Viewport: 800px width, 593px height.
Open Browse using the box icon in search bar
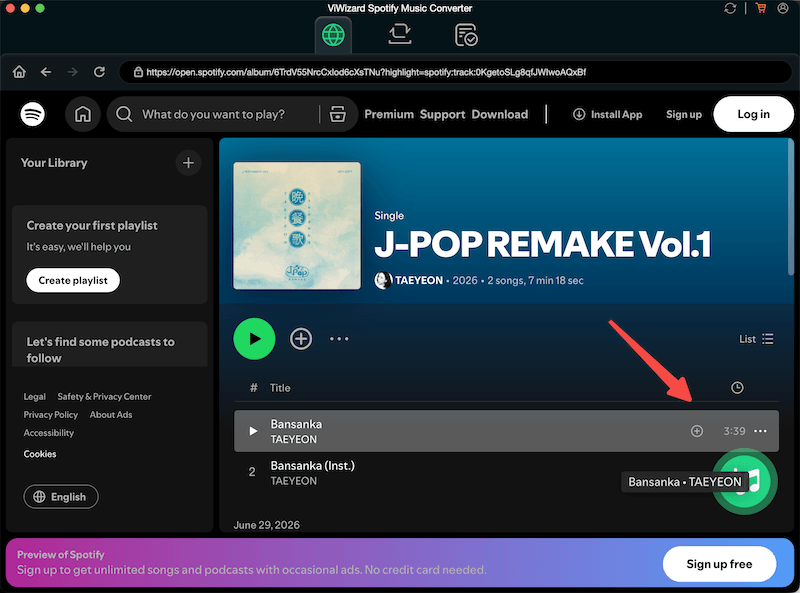click(x=337, y=114)
